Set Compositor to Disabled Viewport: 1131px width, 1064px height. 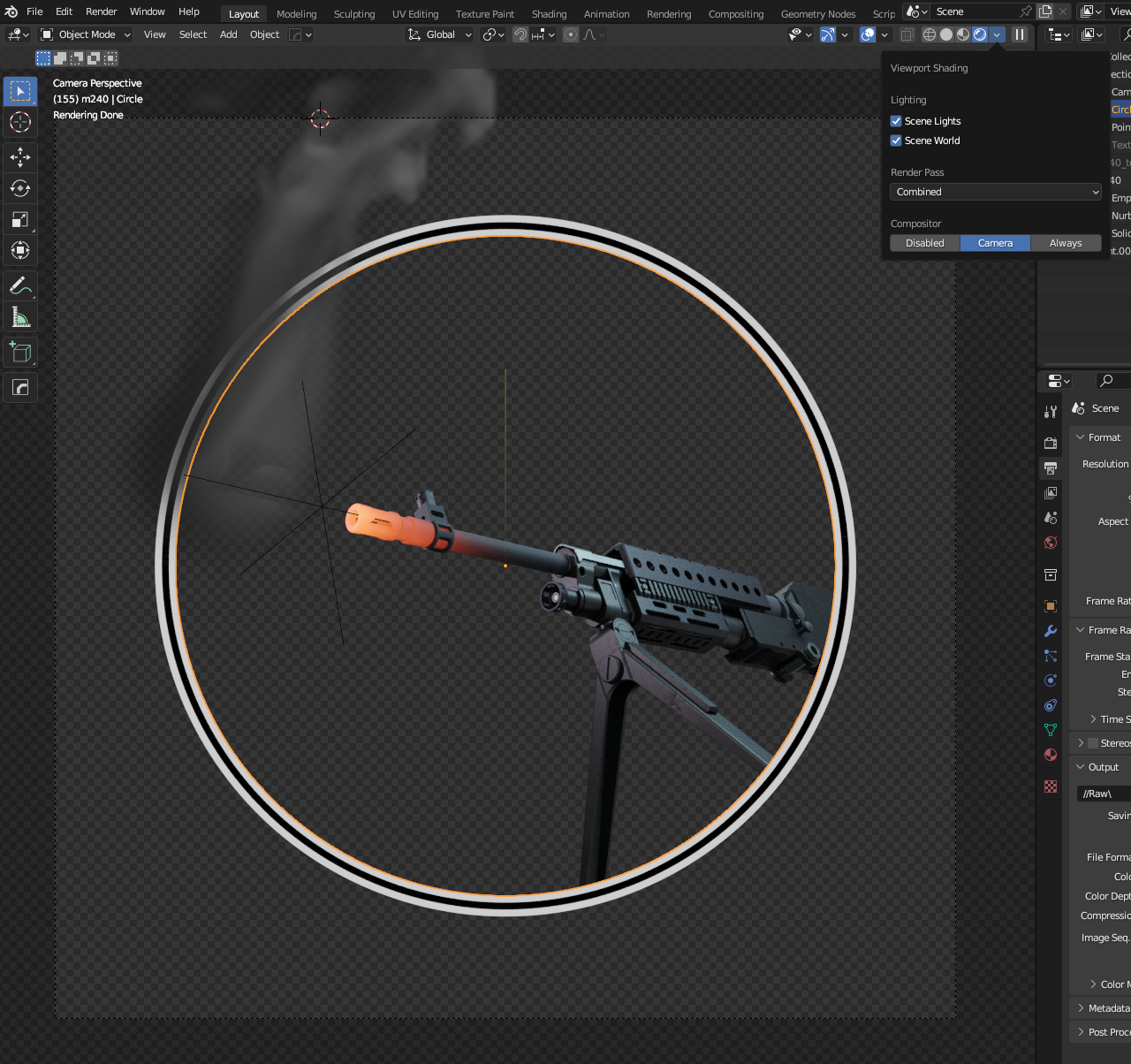(x=925, y=243)
